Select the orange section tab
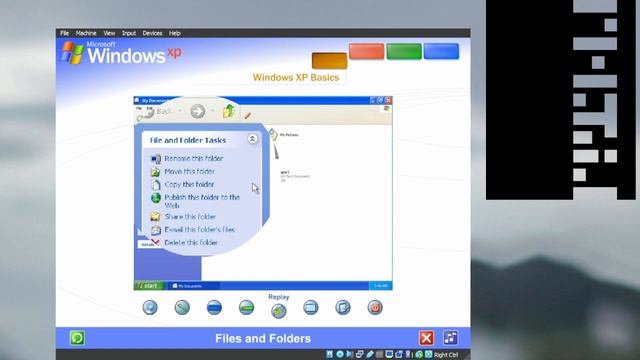Screen dimensions: 640x360 [329, 60]
